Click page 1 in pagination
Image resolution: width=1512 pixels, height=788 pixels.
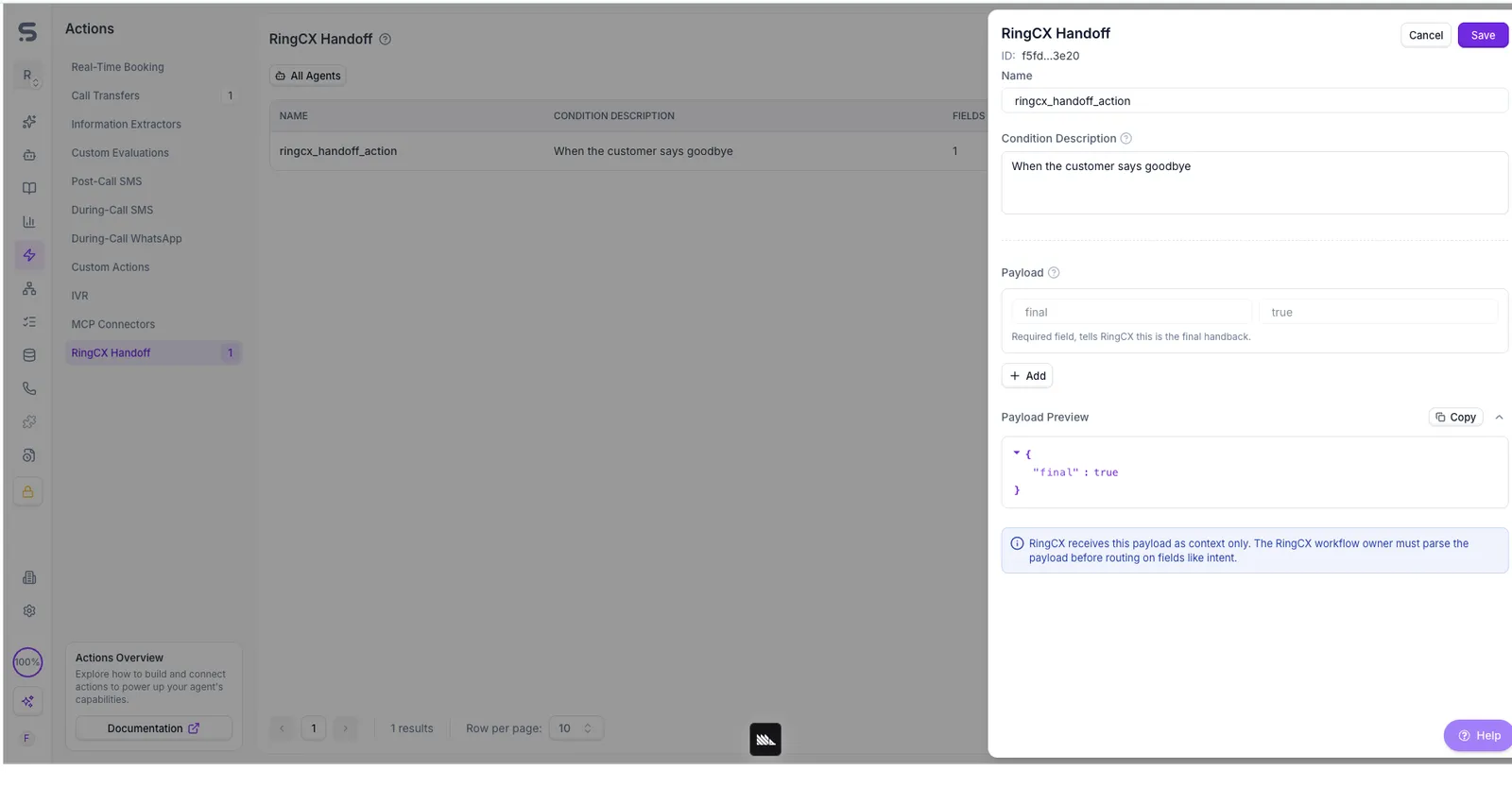click(x=314, y=728)
